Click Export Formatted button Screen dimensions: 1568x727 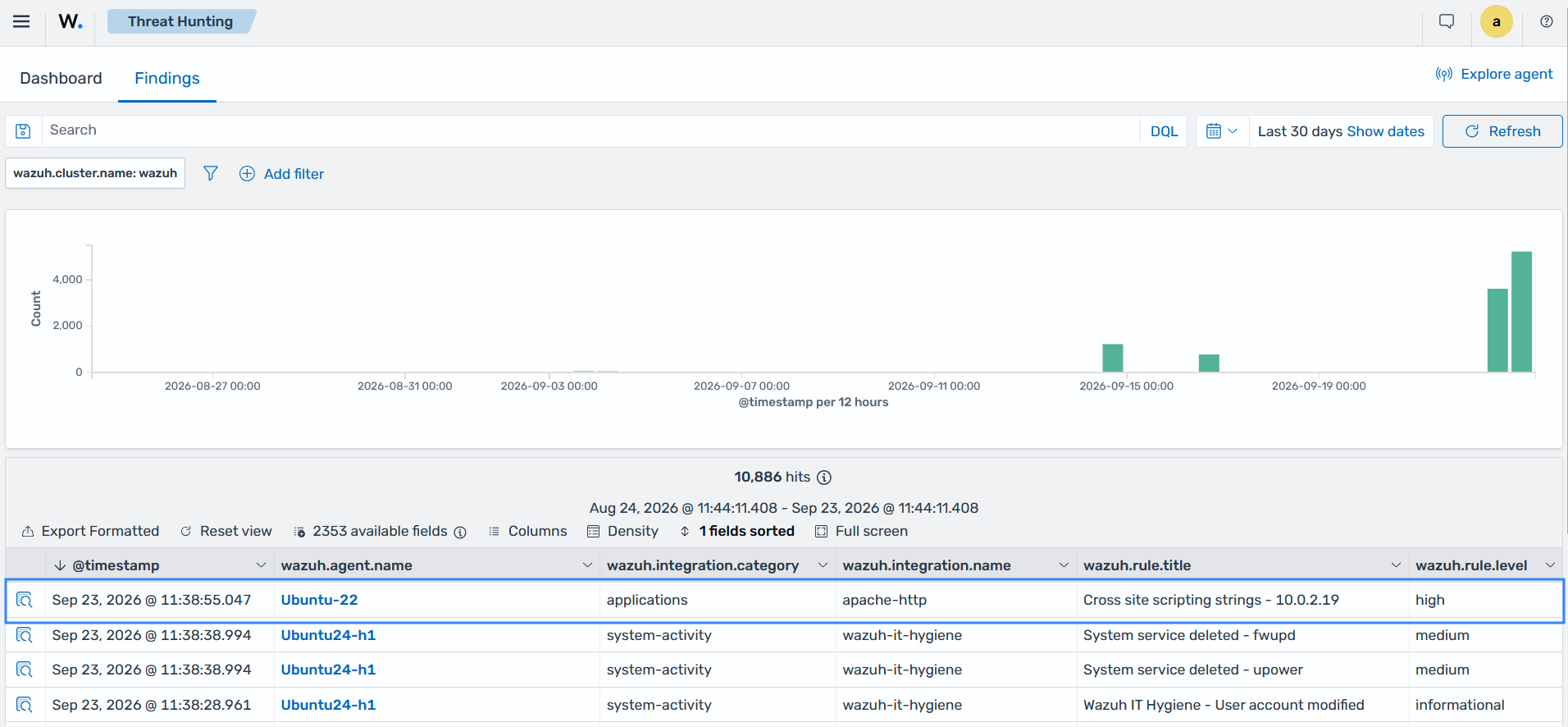[90, 532]
